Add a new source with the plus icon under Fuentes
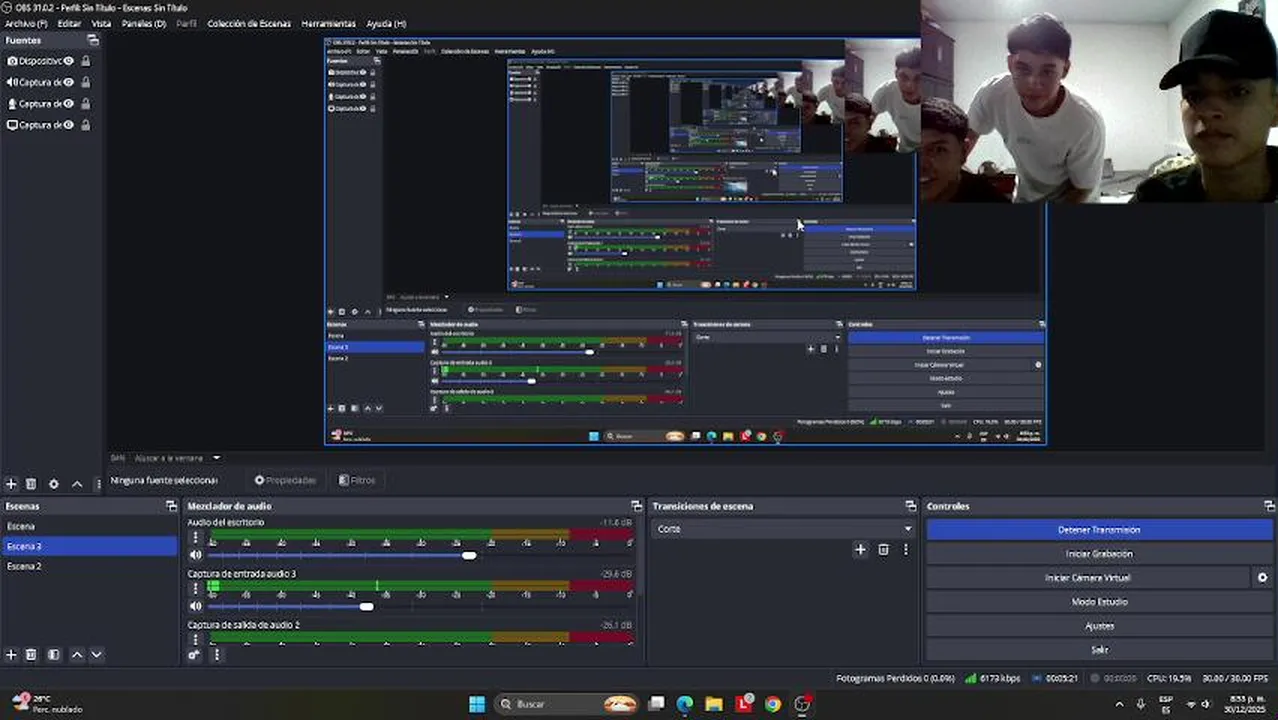This screenshot has height=720, width=1278. [x=11, y=484]
